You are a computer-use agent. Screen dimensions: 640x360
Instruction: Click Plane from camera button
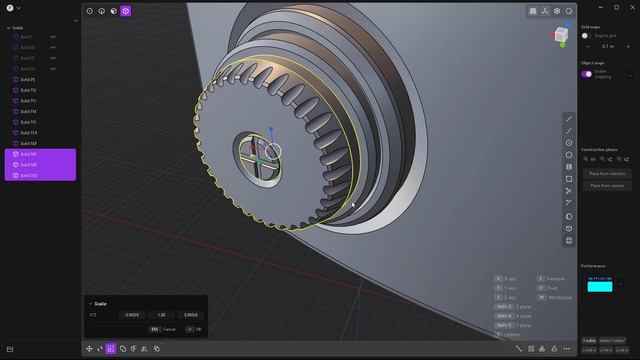607,186
